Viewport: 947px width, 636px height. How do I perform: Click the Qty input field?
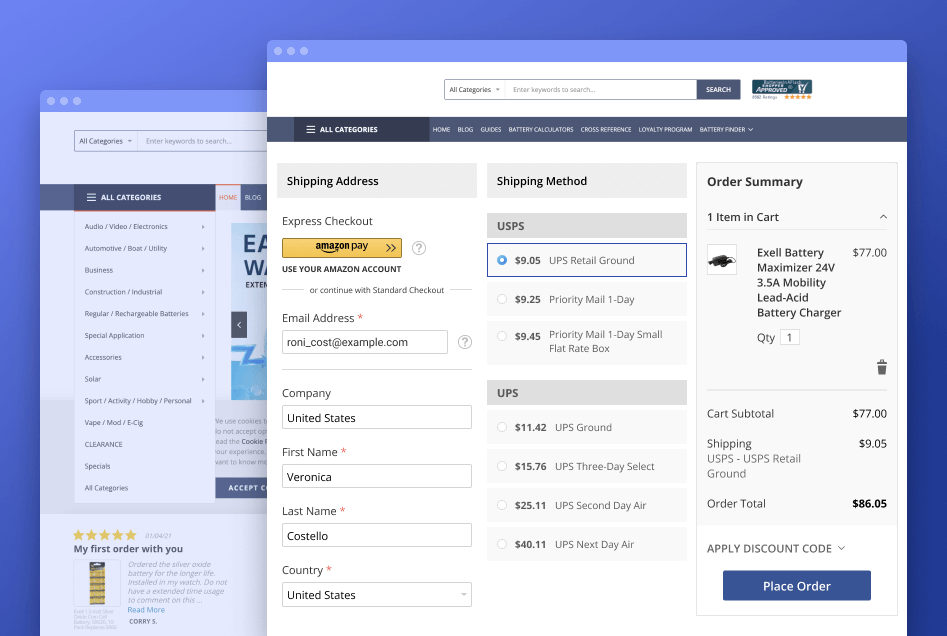coord(789,337)
